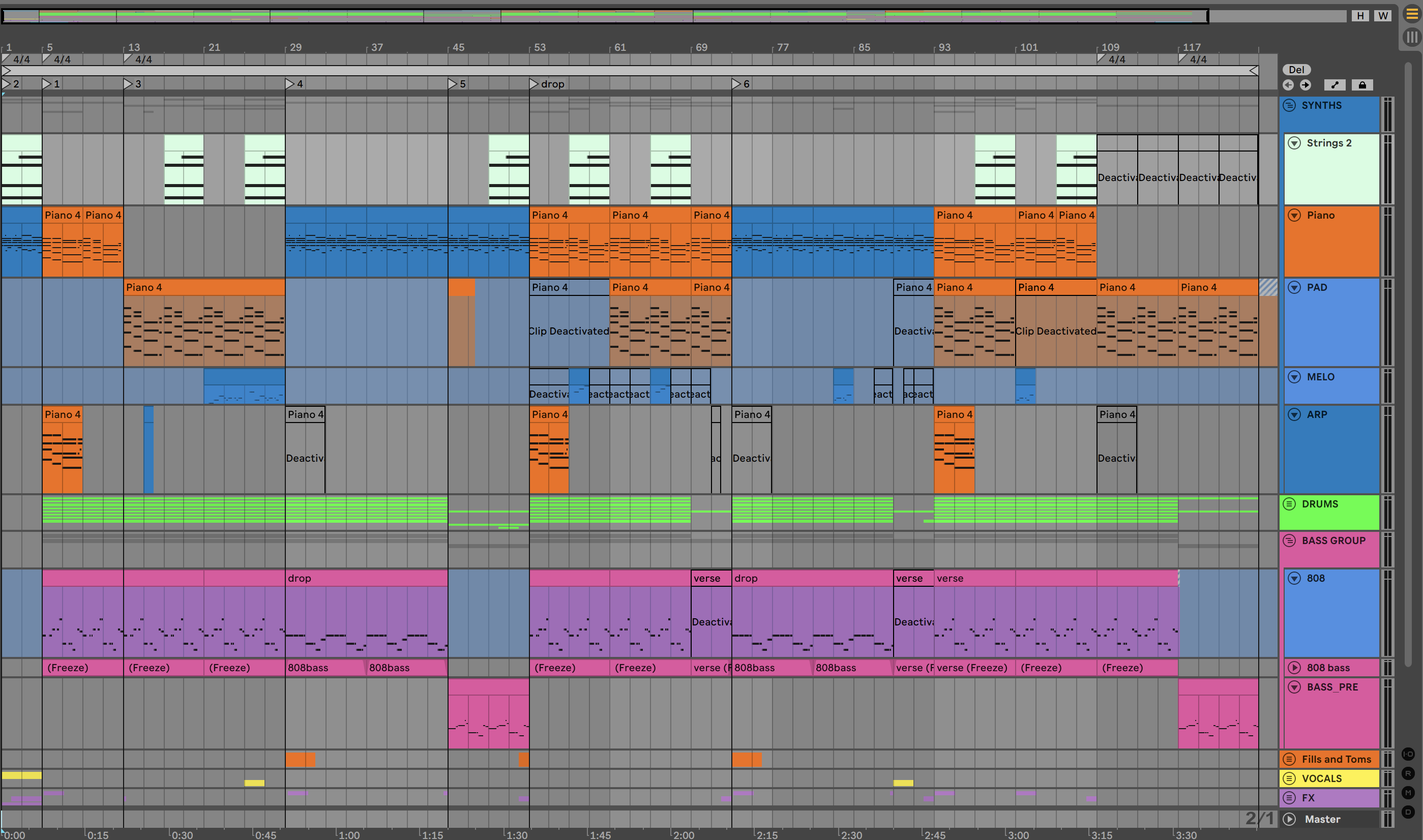
Task: Collapse the Strings 2 track
Action: coord(1294,143)
